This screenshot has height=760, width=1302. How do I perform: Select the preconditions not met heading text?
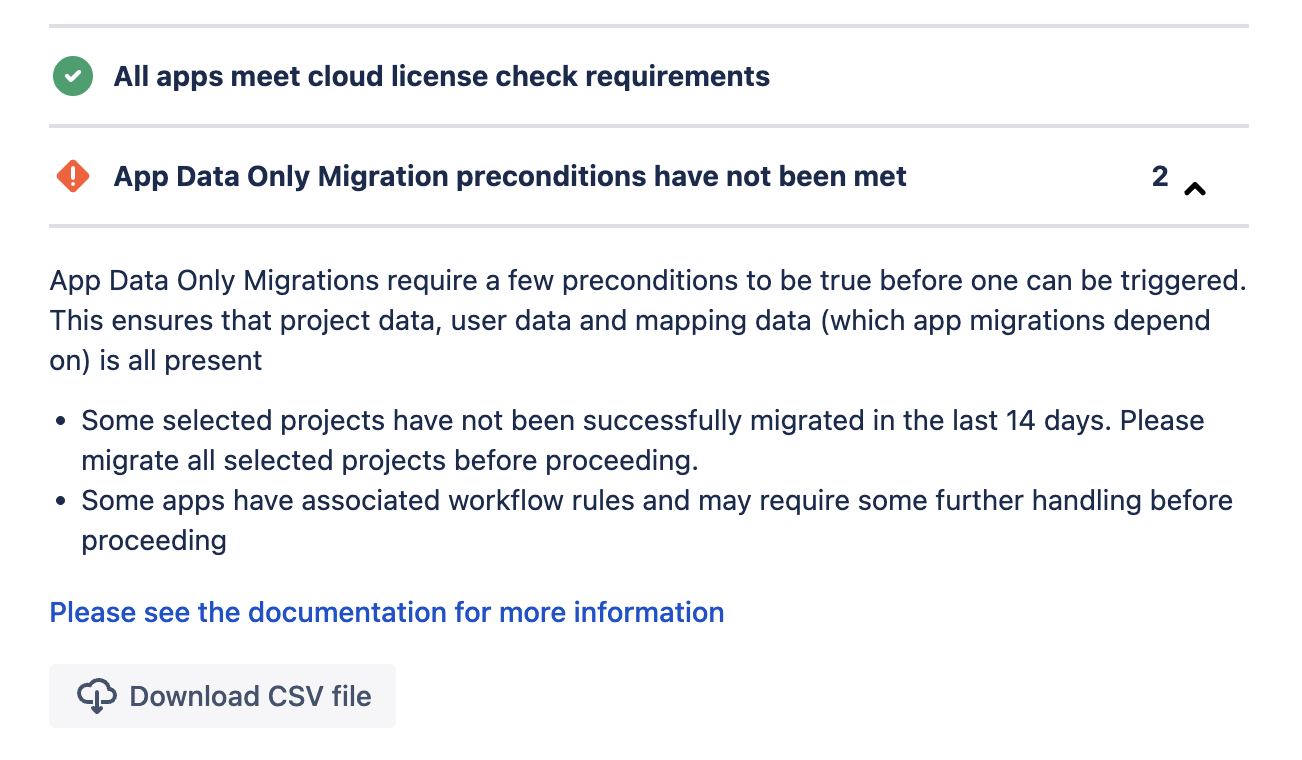tap(511, 176)
